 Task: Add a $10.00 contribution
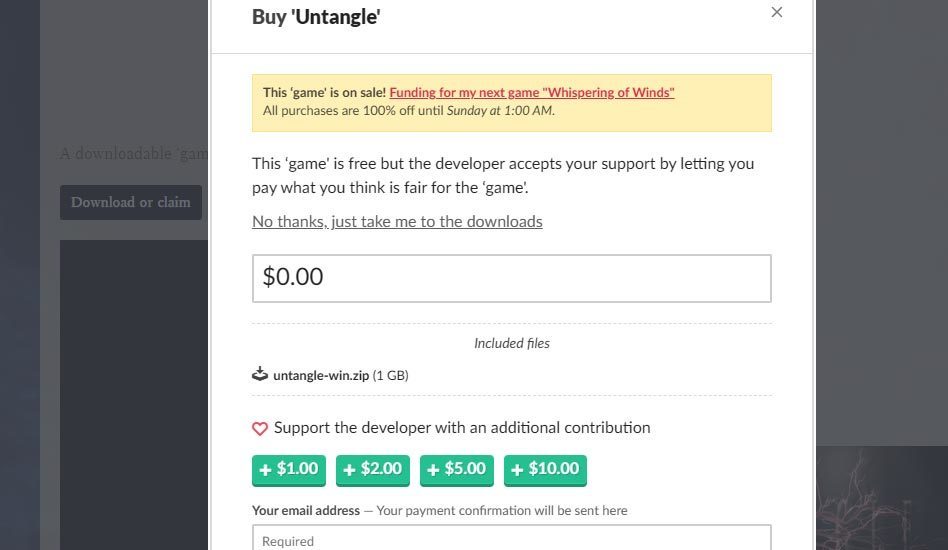545,470
